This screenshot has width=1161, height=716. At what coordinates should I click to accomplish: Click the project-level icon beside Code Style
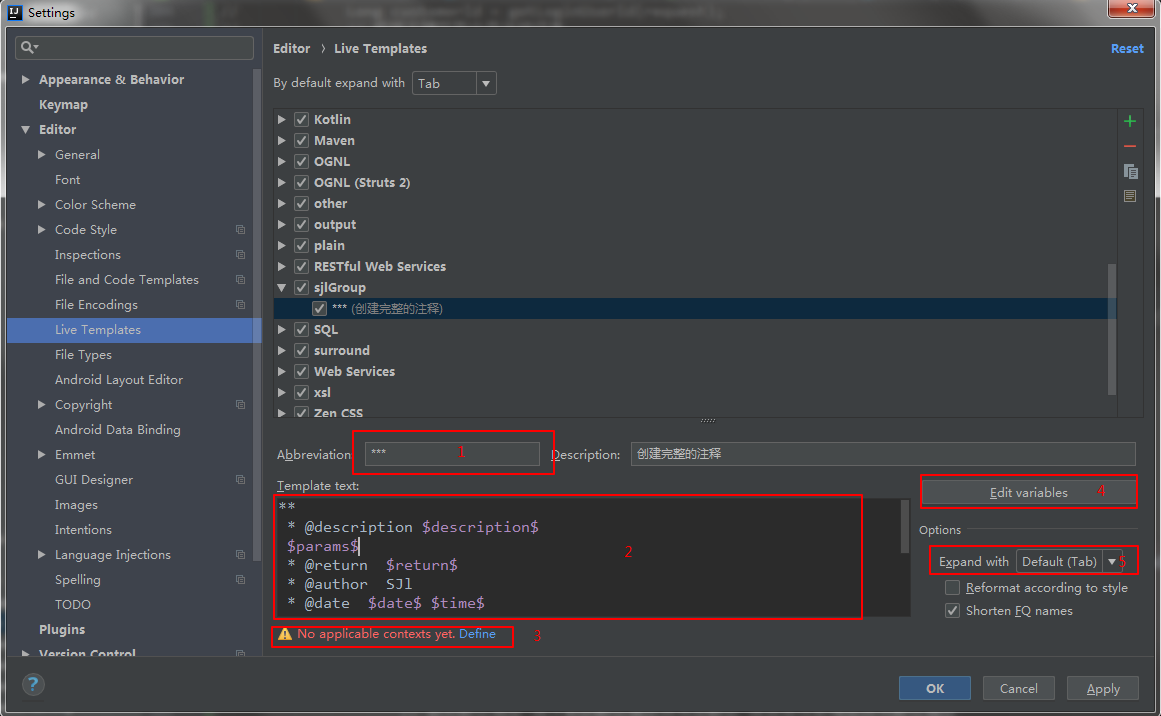pos(240,230)
